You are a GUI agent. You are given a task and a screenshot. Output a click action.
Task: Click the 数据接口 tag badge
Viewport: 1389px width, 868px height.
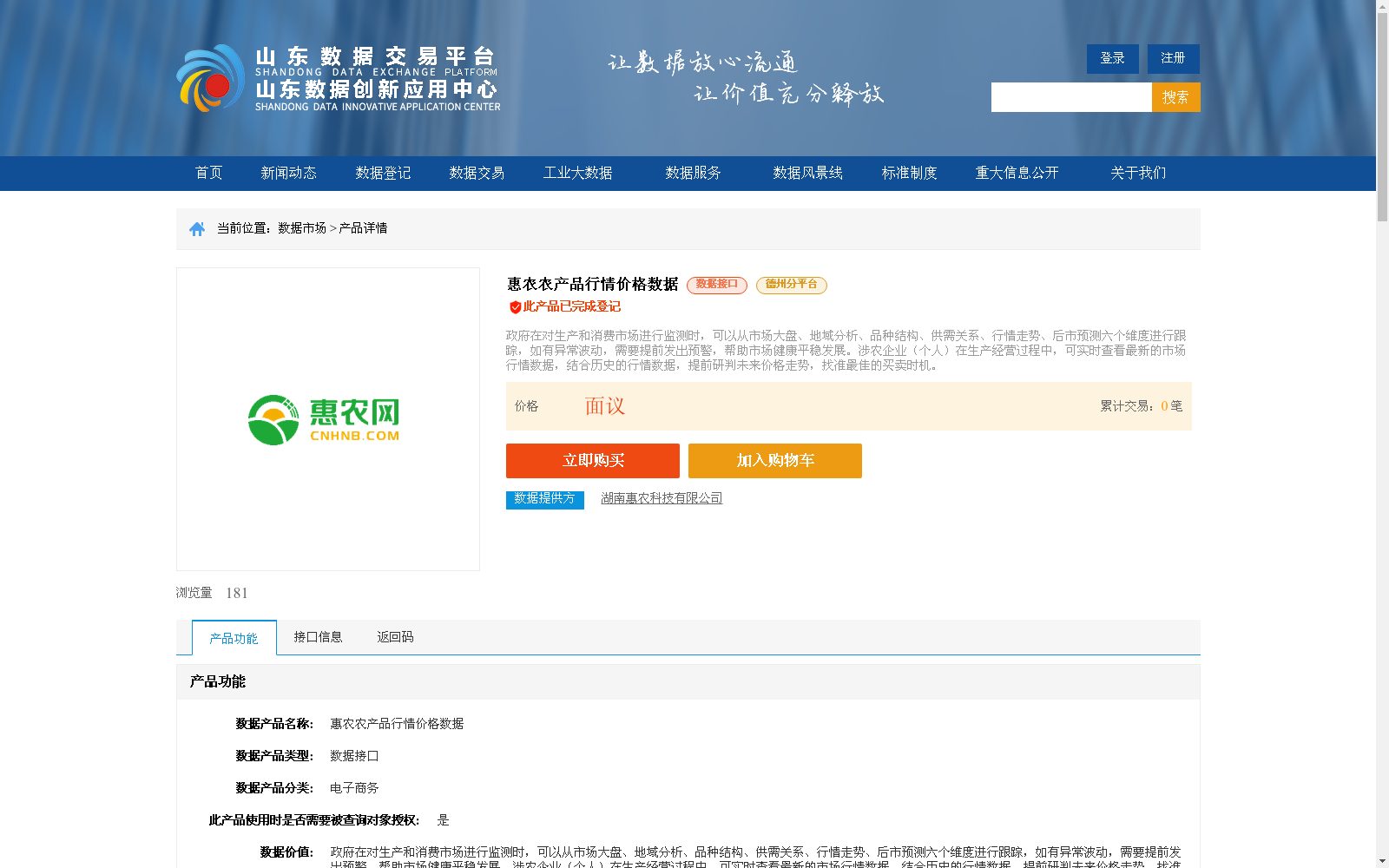(717, 285)
